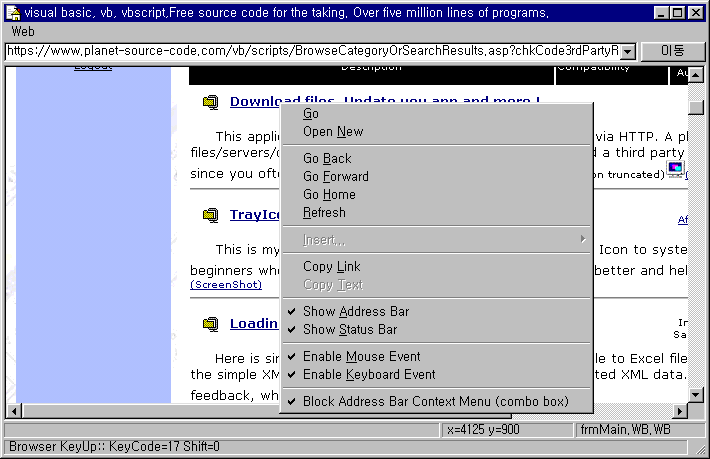The image size is (710, 459).
Task: Click the resize grip in the status bar corner
Action: pyautogui.click(x=700, y=448)
